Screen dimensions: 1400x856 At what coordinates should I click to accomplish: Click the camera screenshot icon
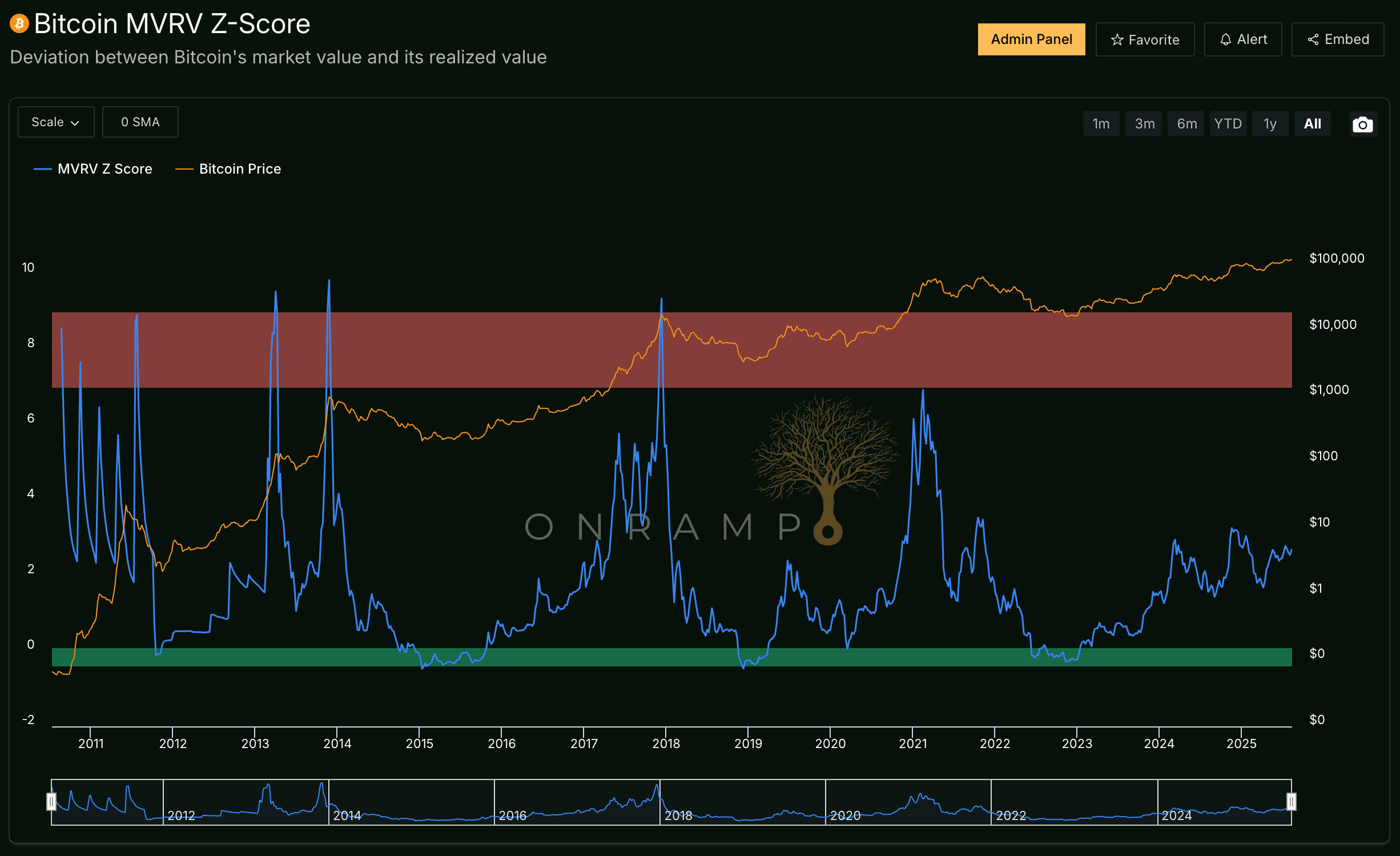pyautogui.click(x=1362, y=124)
